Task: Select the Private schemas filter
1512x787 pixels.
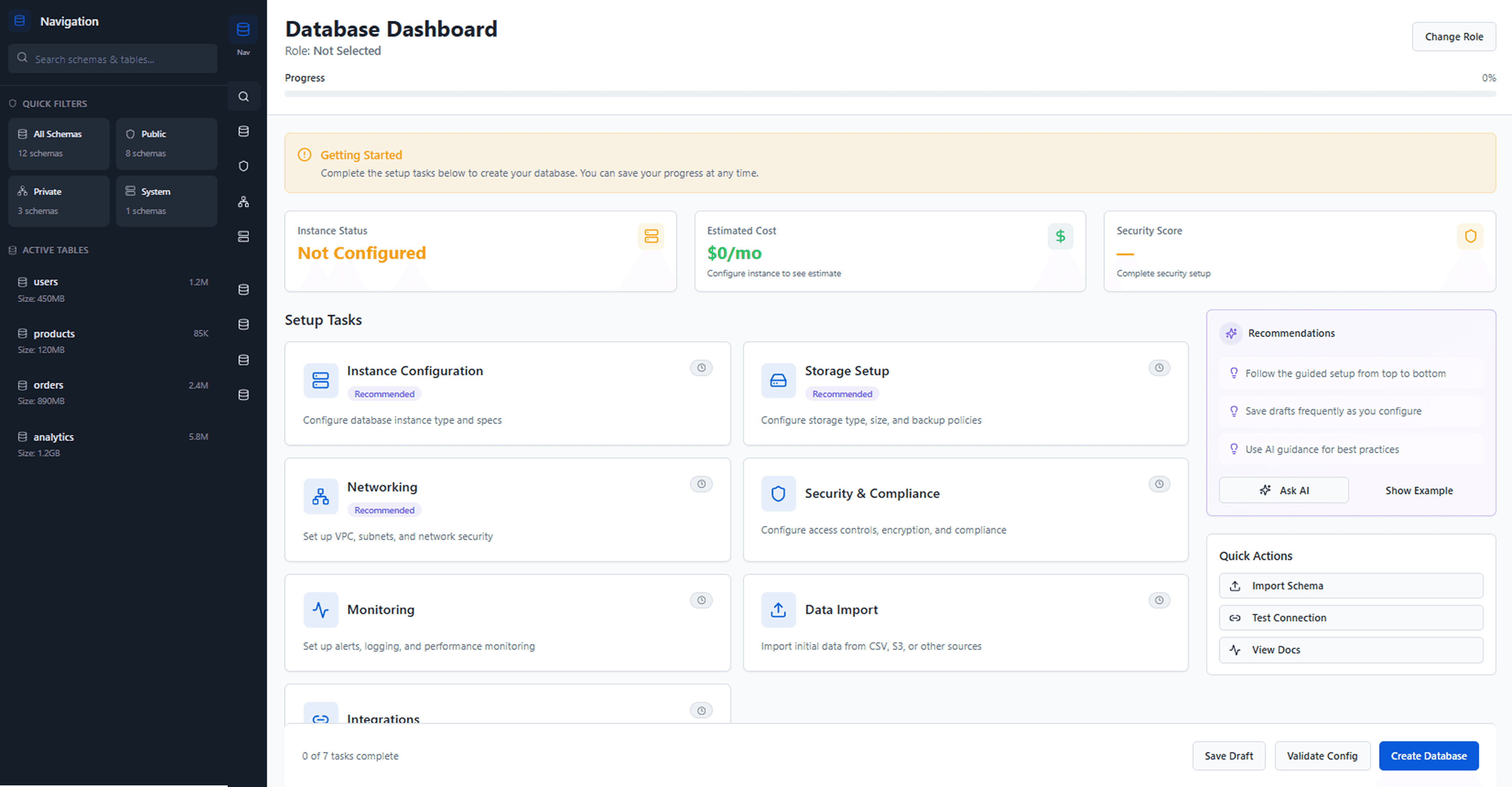Action: pos(59,201)
